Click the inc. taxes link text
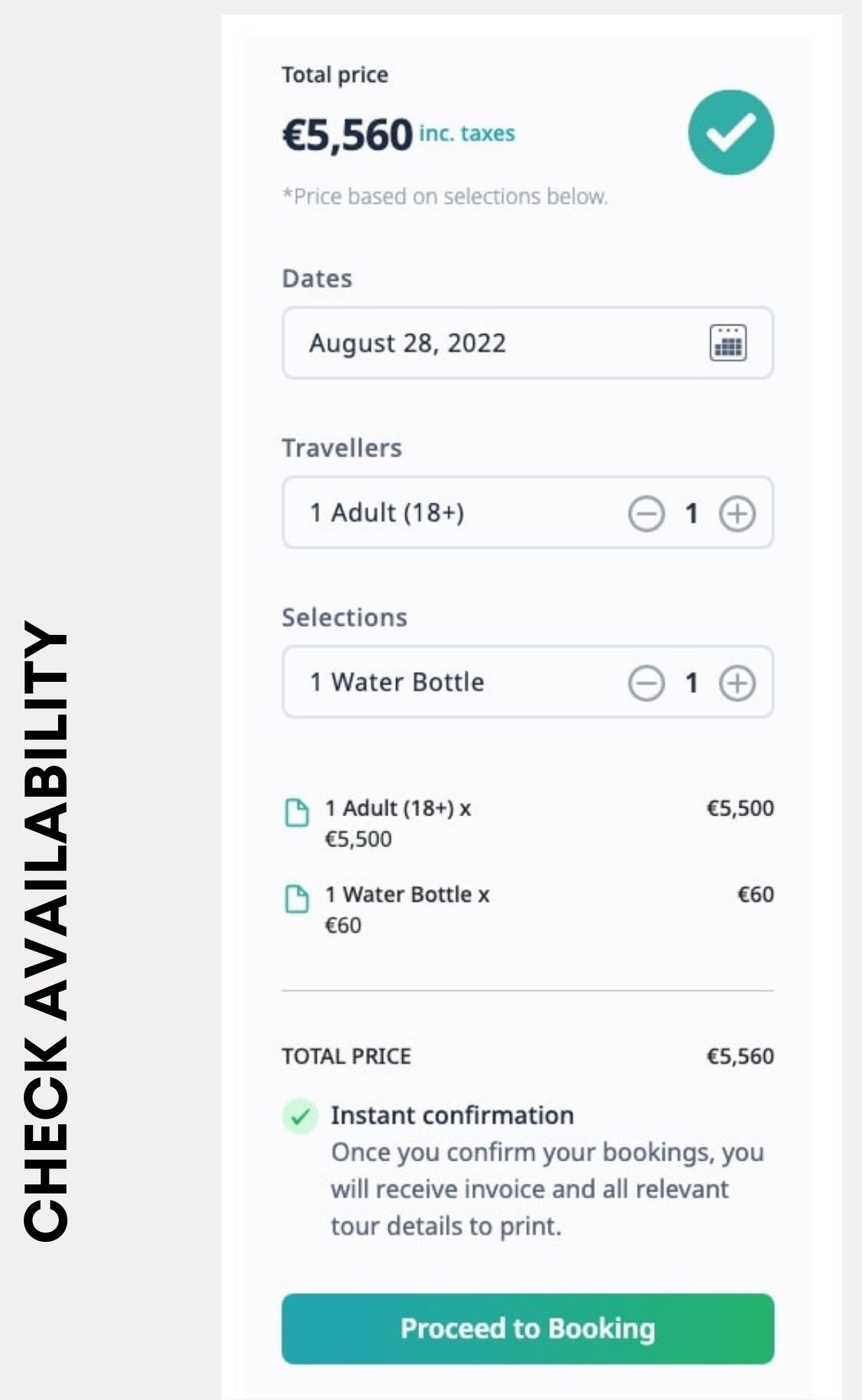This screenshot has width=862, height=1400. point(467,133)
